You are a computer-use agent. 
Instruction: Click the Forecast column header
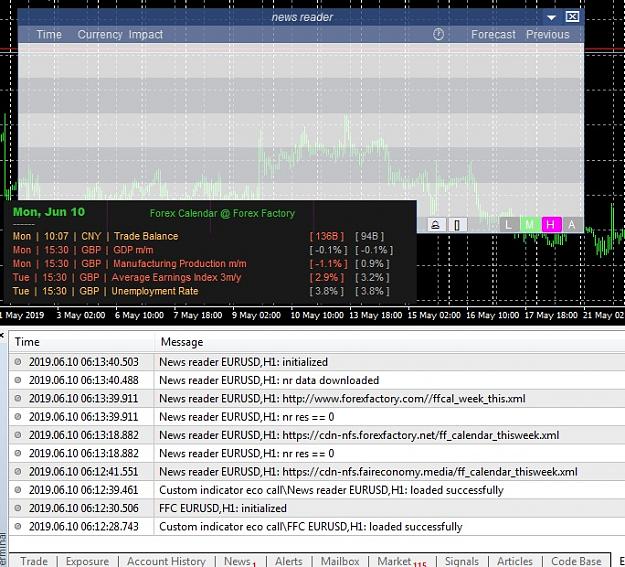pos(493,35)
